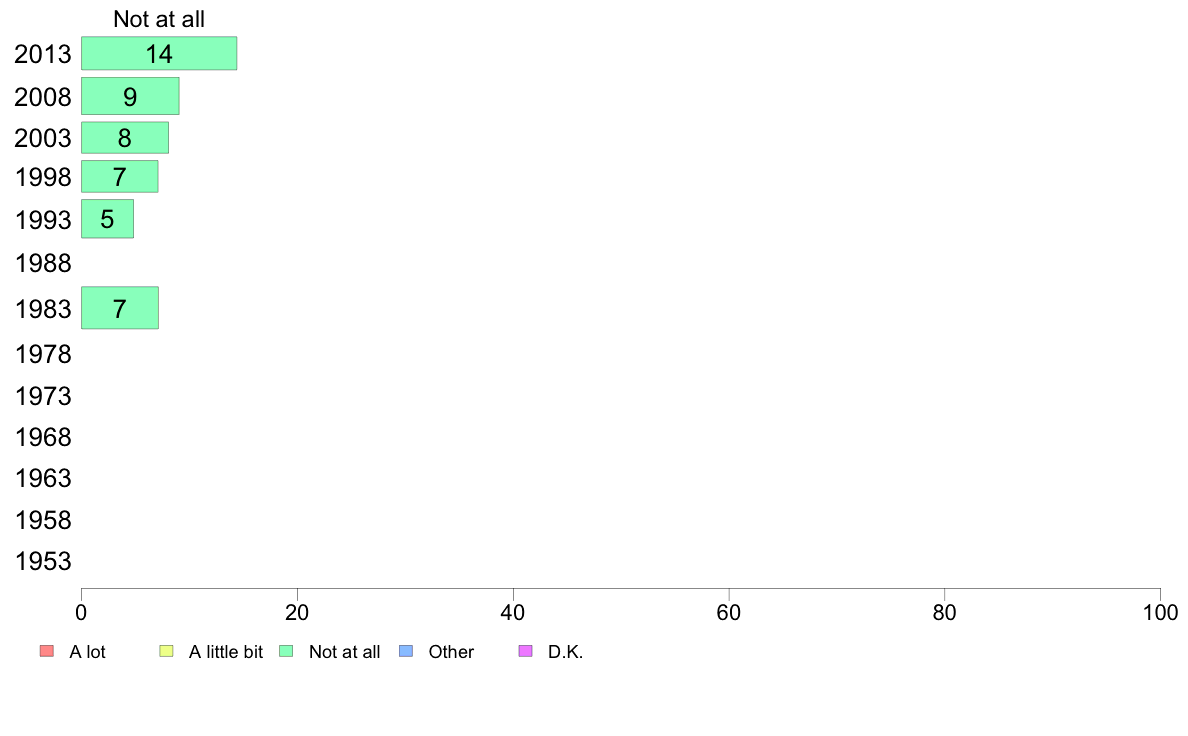
Task: Select the 1993 bar showing 5
Action: point(108,219)
